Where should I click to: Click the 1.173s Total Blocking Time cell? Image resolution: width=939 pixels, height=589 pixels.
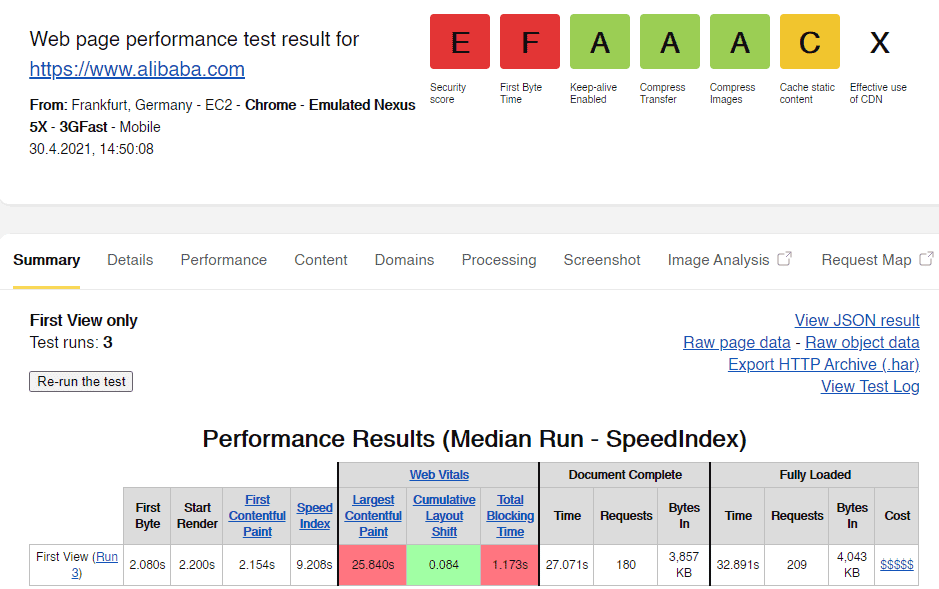click(x=510, y=564)
